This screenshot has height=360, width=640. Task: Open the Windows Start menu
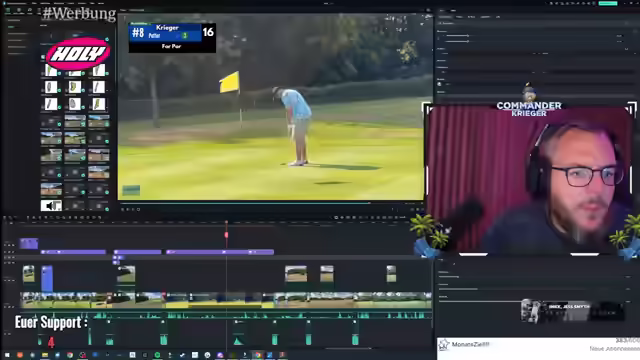(7, 355)
